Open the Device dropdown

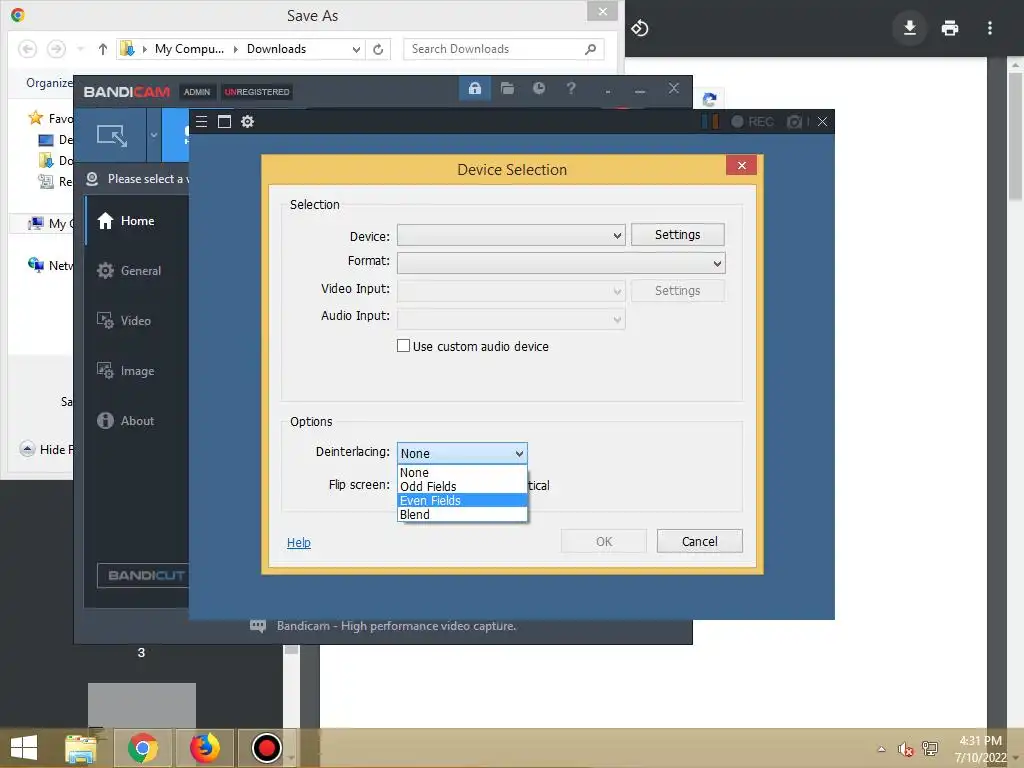coord(511,235)
